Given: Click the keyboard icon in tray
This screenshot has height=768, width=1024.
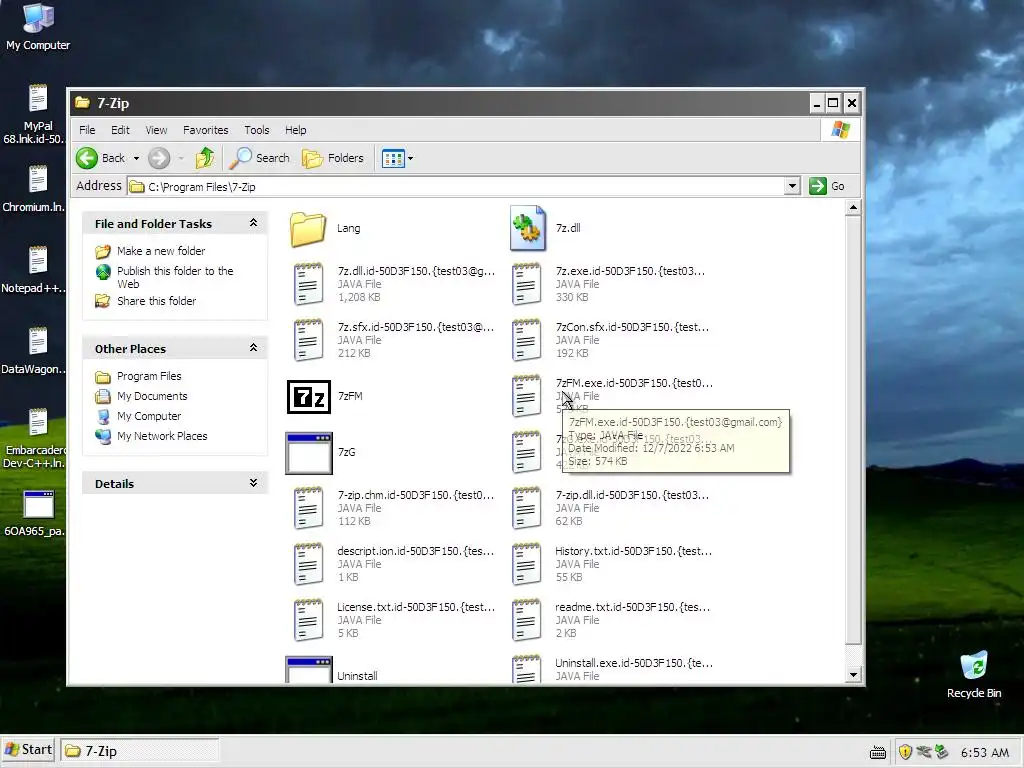Looking at the screenshot, I should click(878, 753).
